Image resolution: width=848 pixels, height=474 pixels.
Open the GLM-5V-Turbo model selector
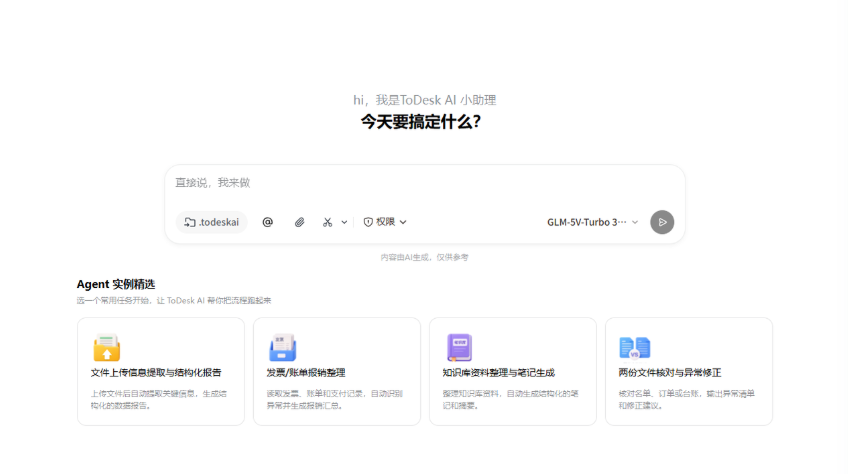coord(592,222)
